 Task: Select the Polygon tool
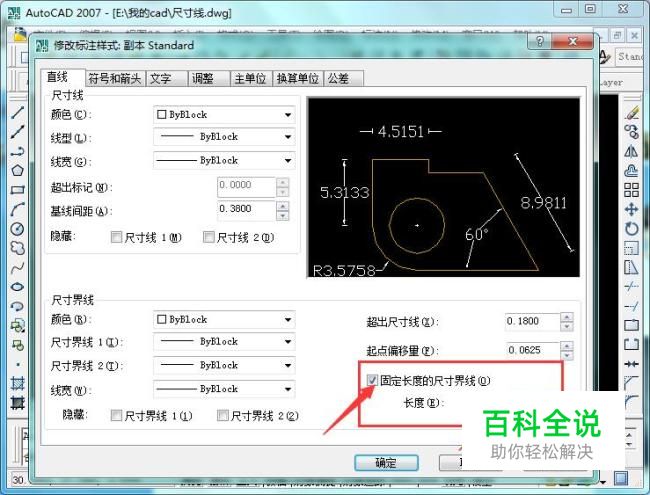pyautogui.click(x=17, y=170)
